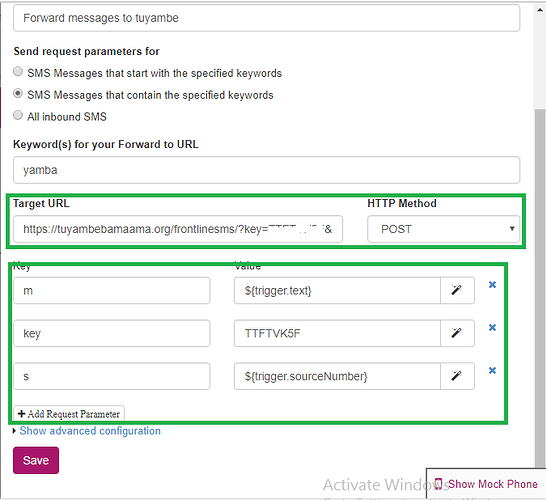Focus the keyword field containing 'yamba'
This screenshot has width=546, height=500.
click(x=266, y=170)
